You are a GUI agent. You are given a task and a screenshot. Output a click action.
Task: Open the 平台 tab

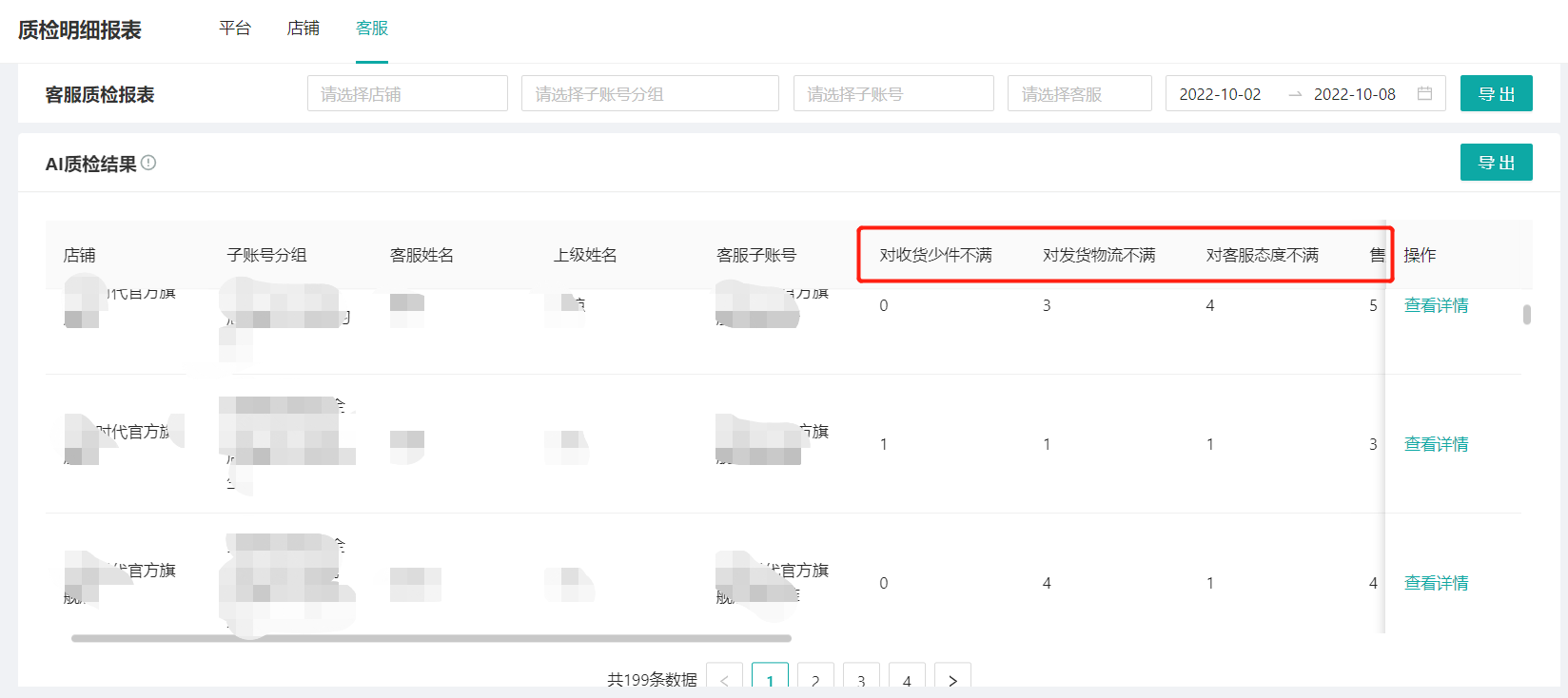[235, 29]
